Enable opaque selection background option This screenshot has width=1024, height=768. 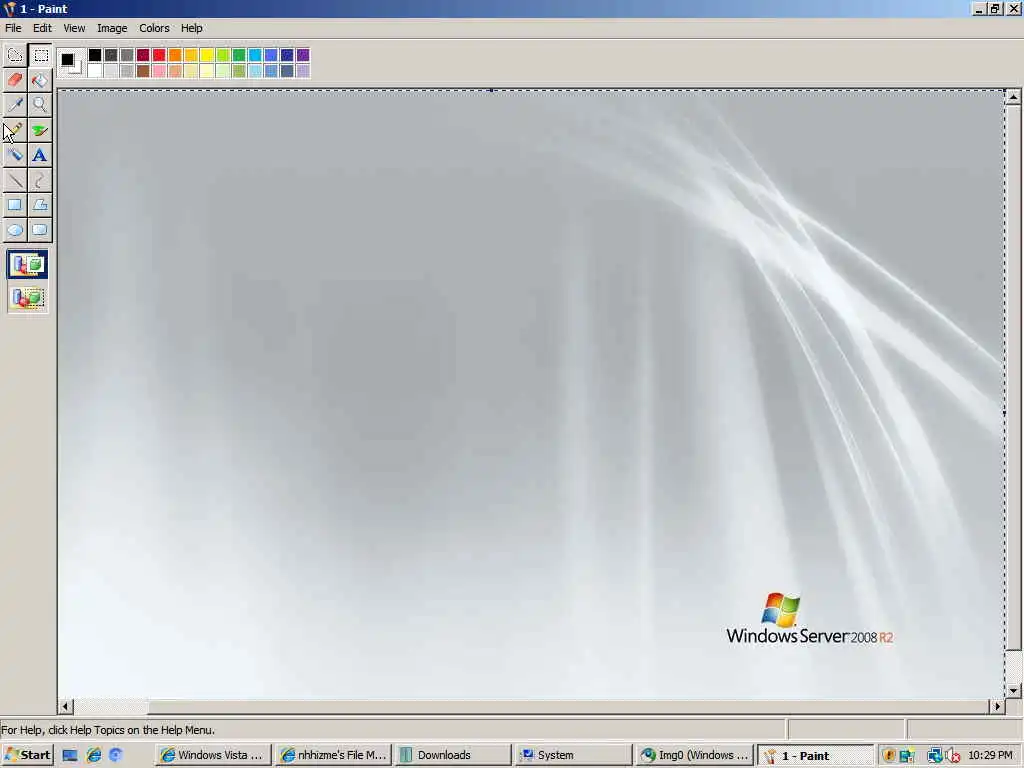[x=27, y=264]
